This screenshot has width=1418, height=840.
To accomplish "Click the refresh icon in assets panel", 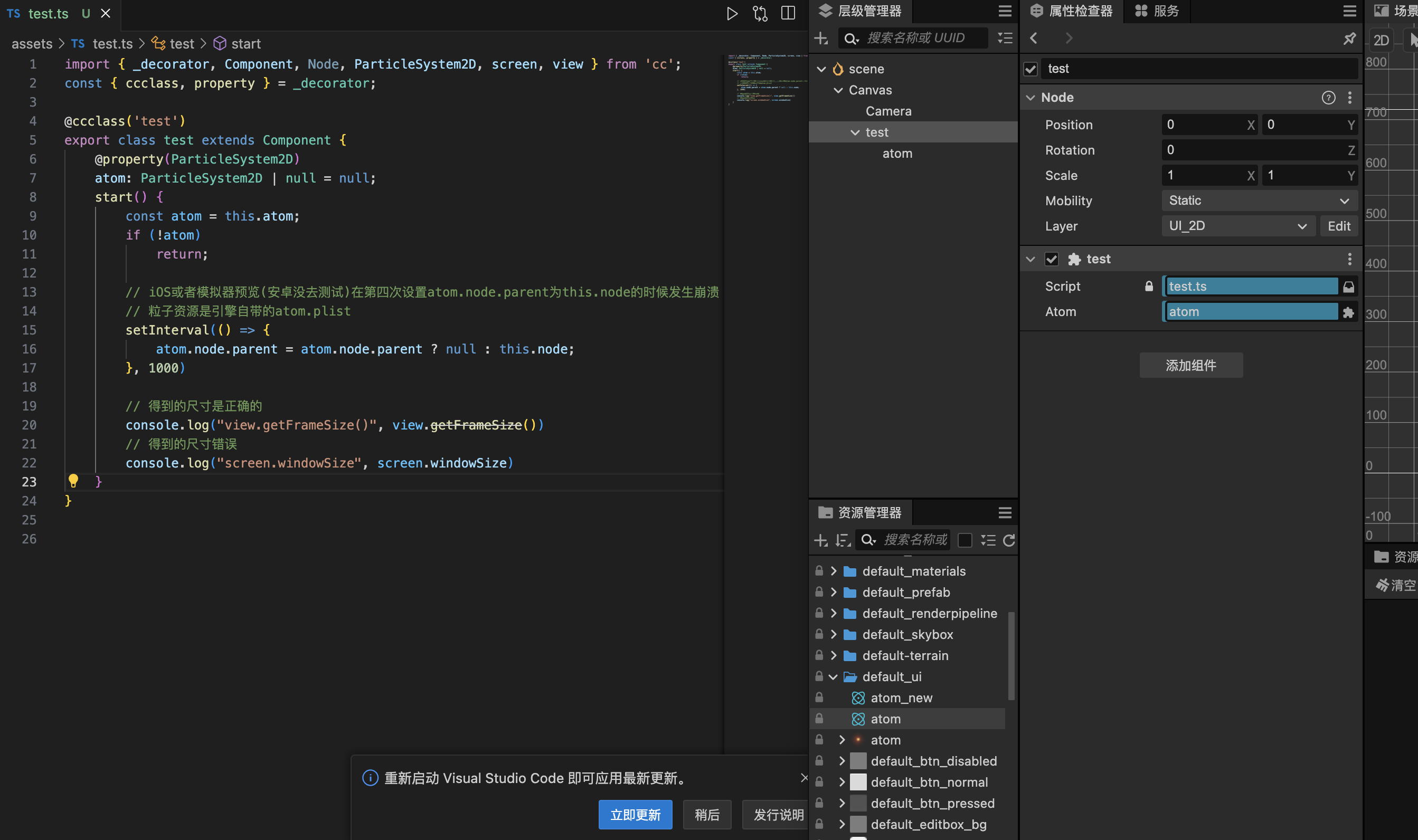I will pyautogui.click(x=1008, y=541).
